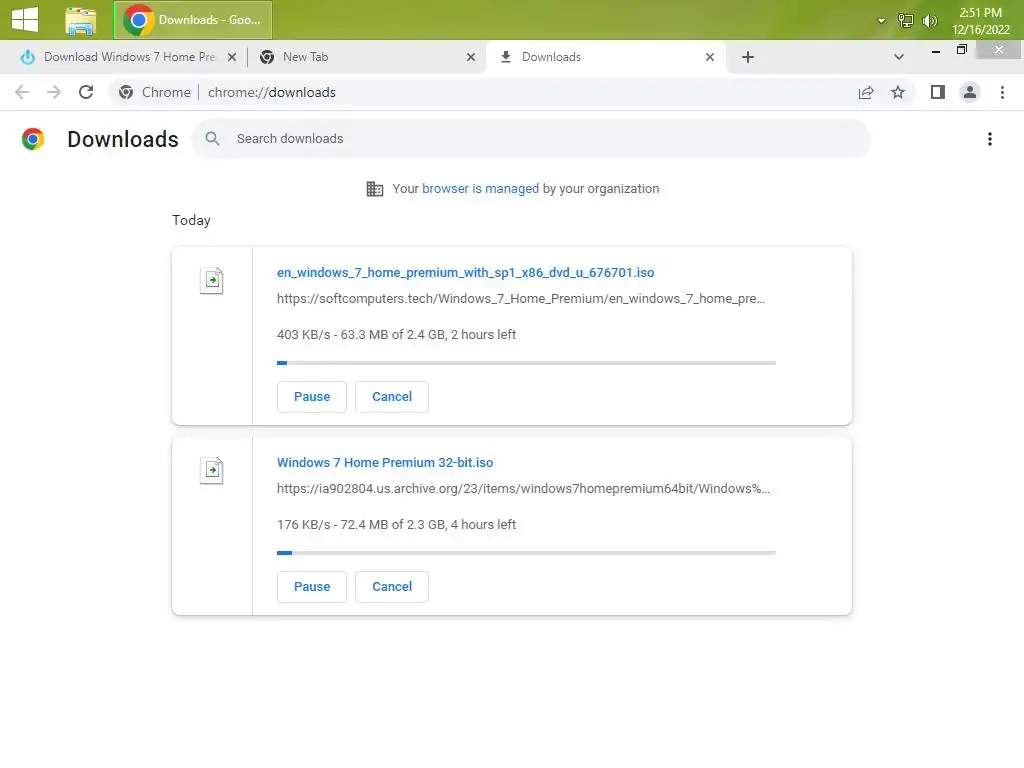Click the file icon of en_windows_7 ISO download
The image size is (1024, 768).
coord(212,281)
